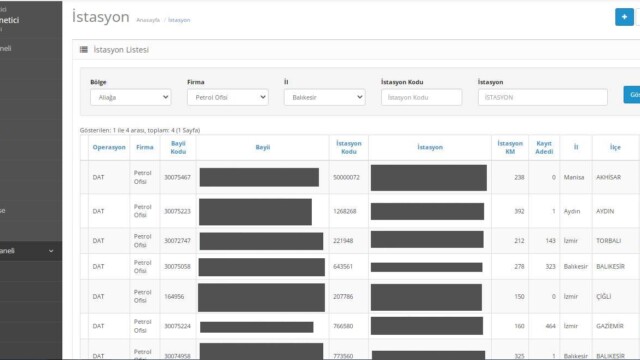The height and width of the screenshot is (360, 640).
Task: Click the TORBALI district cell
Action: [x=608, y=241]
